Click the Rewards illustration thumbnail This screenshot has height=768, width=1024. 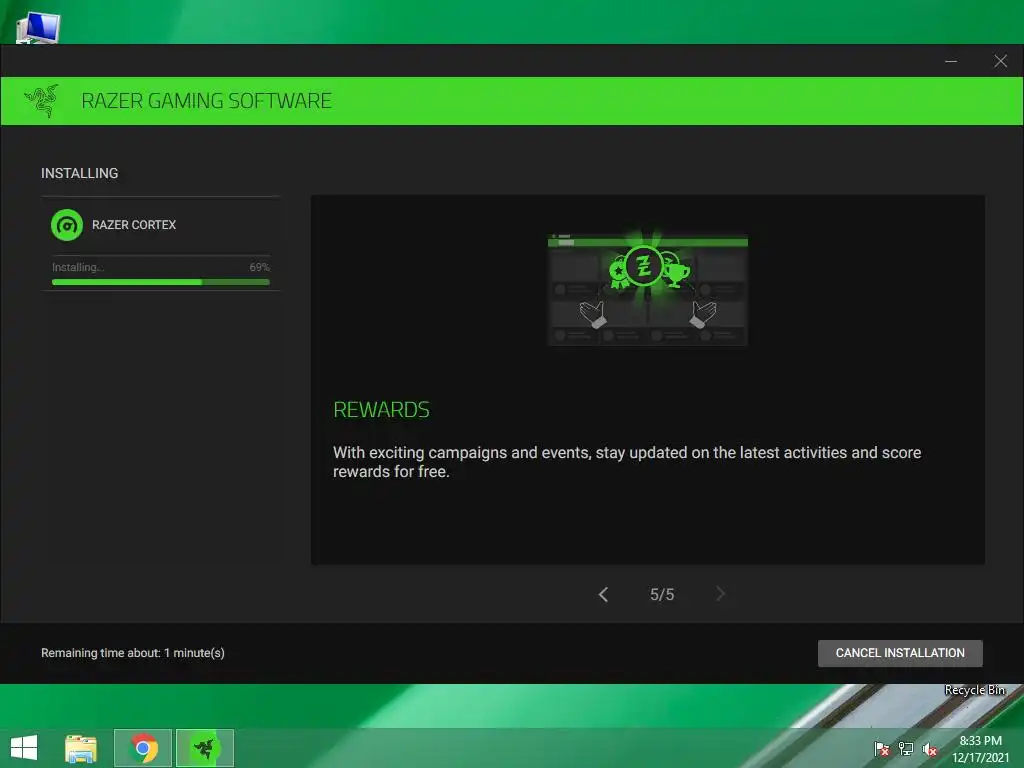click(648, 289)
